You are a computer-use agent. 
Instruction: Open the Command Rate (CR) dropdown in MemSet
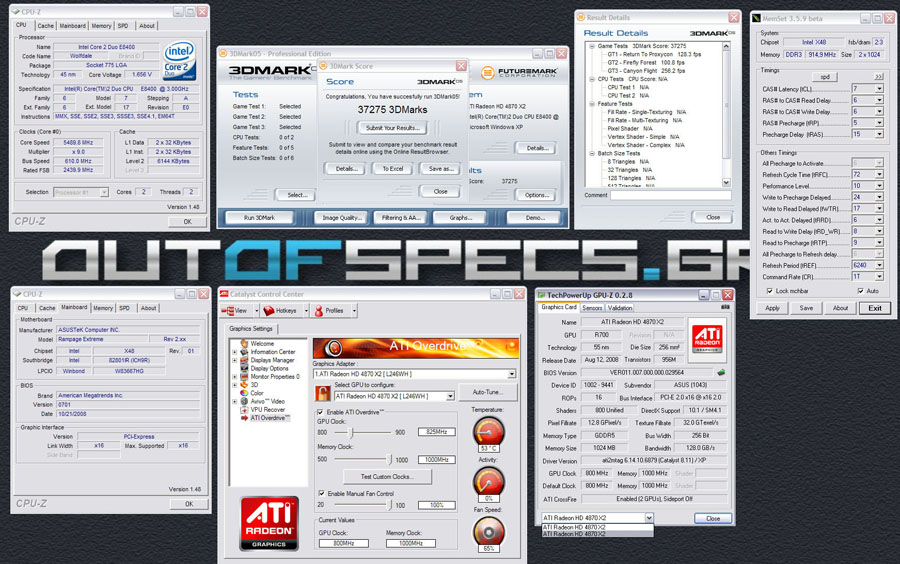point(879,277)
